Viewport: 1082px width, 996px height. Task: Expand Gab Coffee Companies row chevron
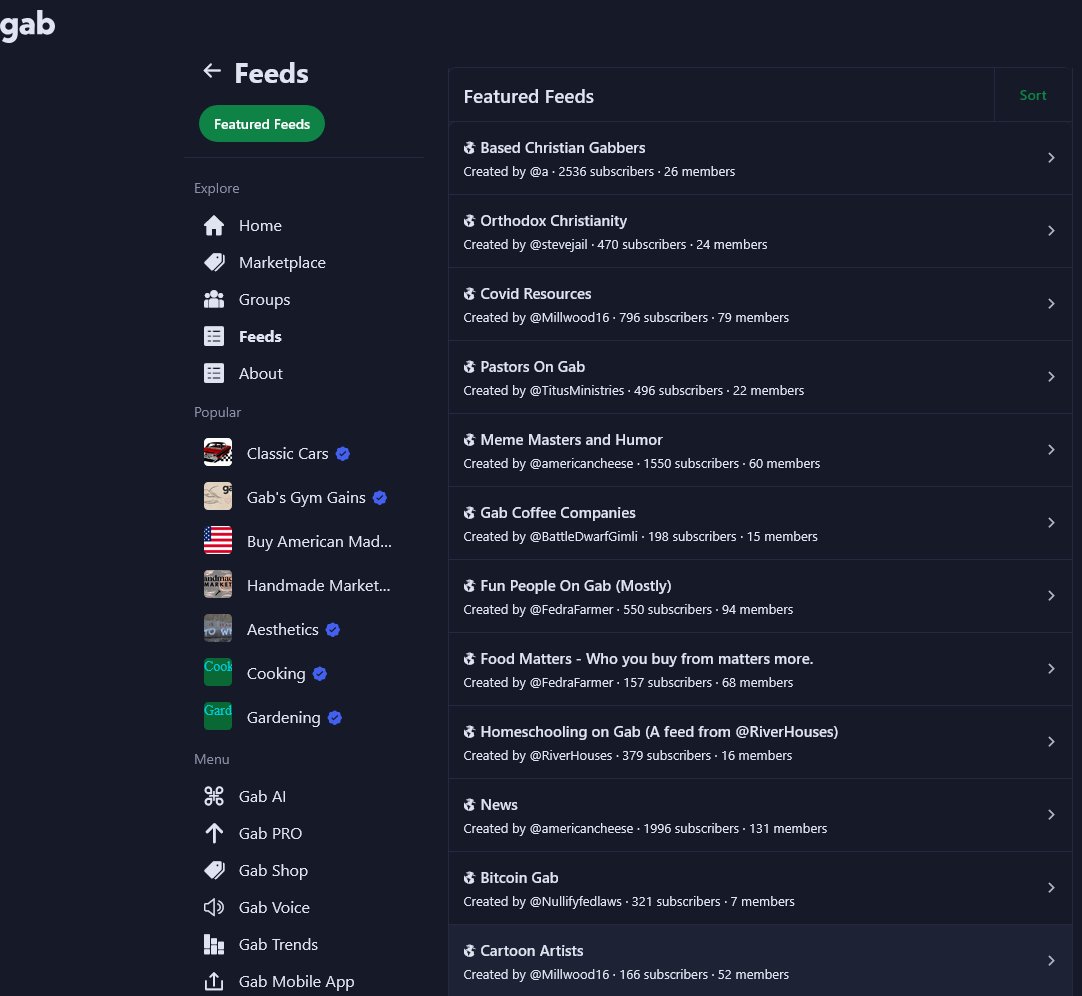(1051, 523)
